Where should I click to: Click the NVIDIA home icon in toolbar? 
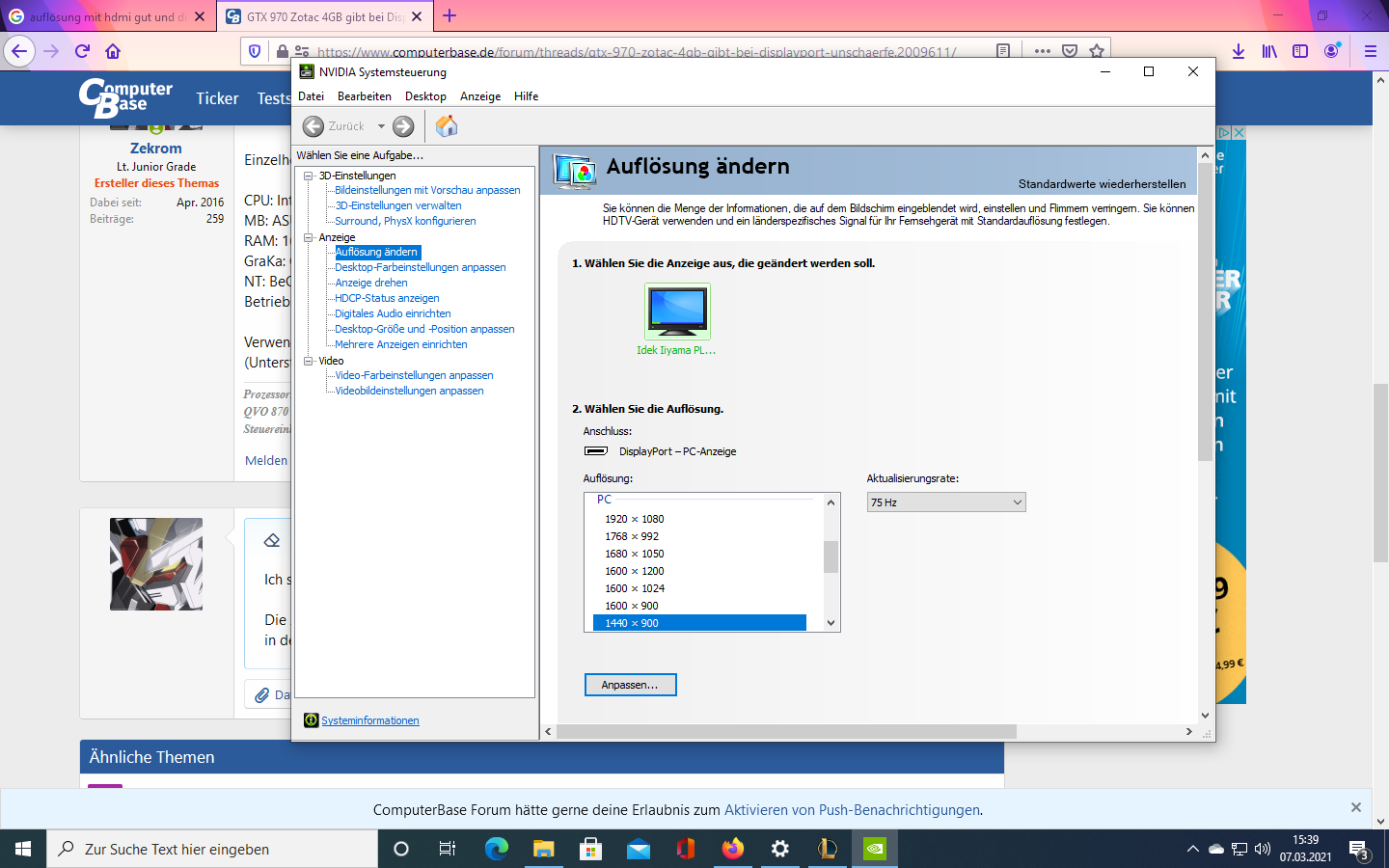[447, 126]
